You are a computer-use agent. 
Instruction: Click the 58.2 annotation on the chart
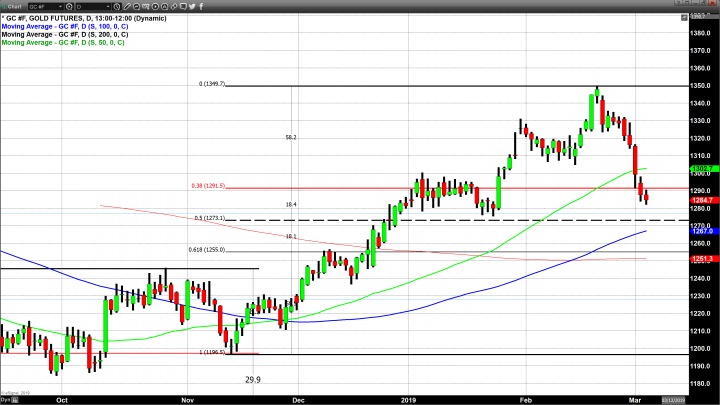[x=291, y=137]
